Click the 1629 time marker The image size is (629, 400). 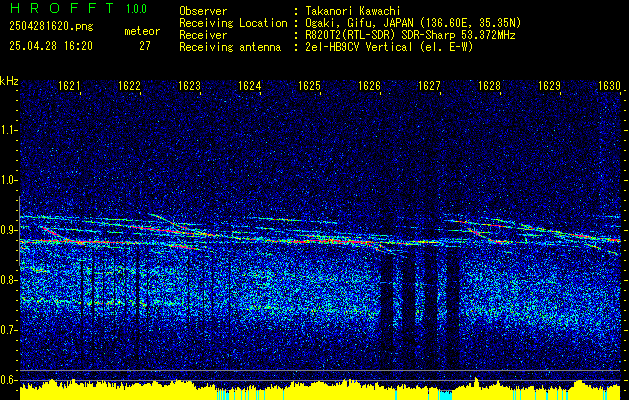[549, 86]
